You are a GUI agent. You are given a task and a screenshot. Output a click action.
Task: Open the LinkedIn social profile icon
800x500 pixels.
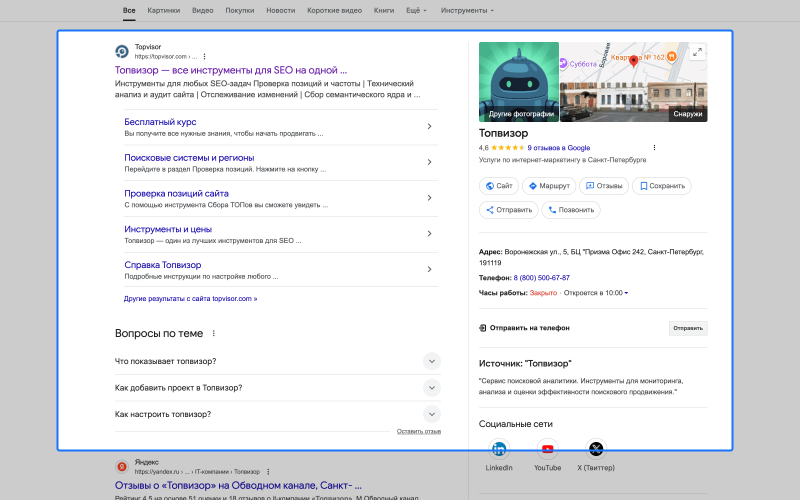[498, 449]
